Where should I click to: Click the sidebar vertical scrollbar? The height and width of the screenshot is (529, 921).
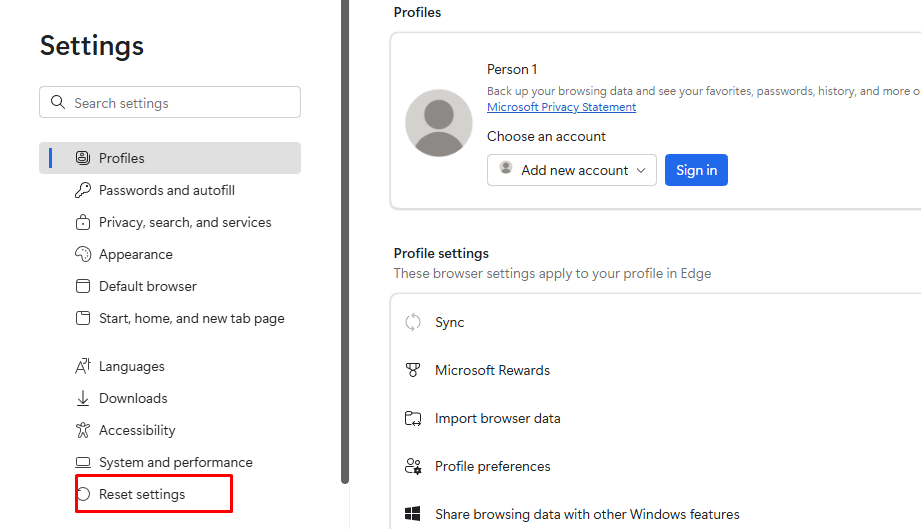[x=345, y=240]
